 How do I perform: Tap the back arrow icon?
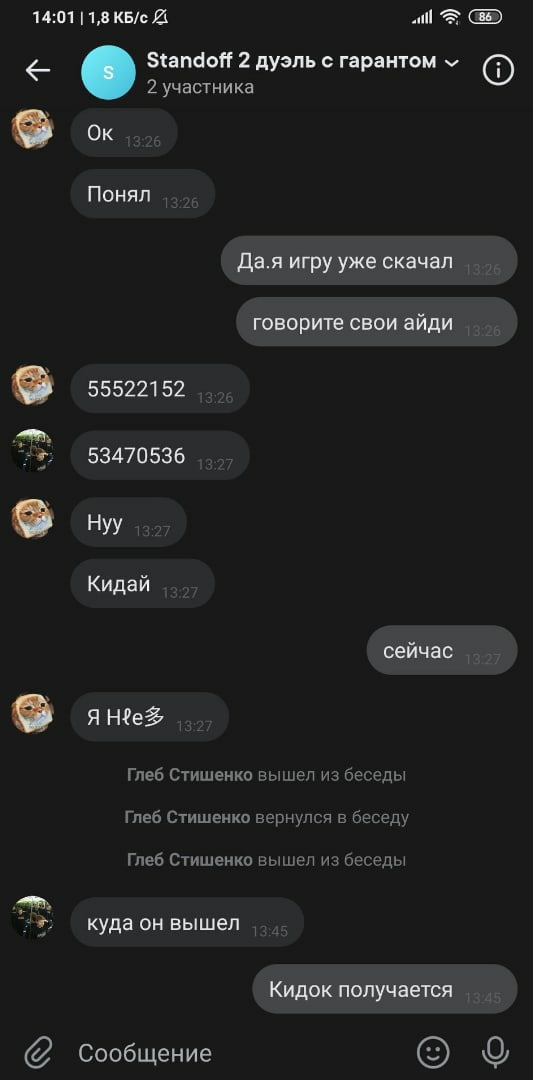[38, 70]
